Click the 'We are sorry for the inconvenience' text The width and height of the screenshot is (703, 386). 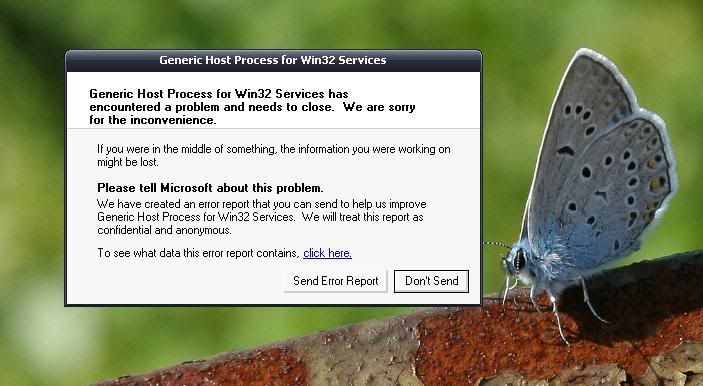tap(252, 113)
